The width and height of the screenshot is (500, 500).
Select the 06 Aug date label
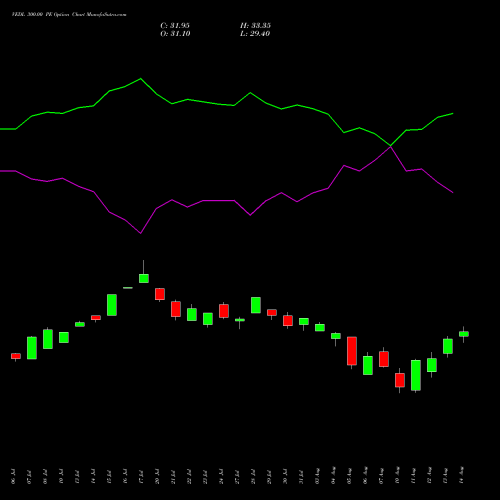[365, 476]
